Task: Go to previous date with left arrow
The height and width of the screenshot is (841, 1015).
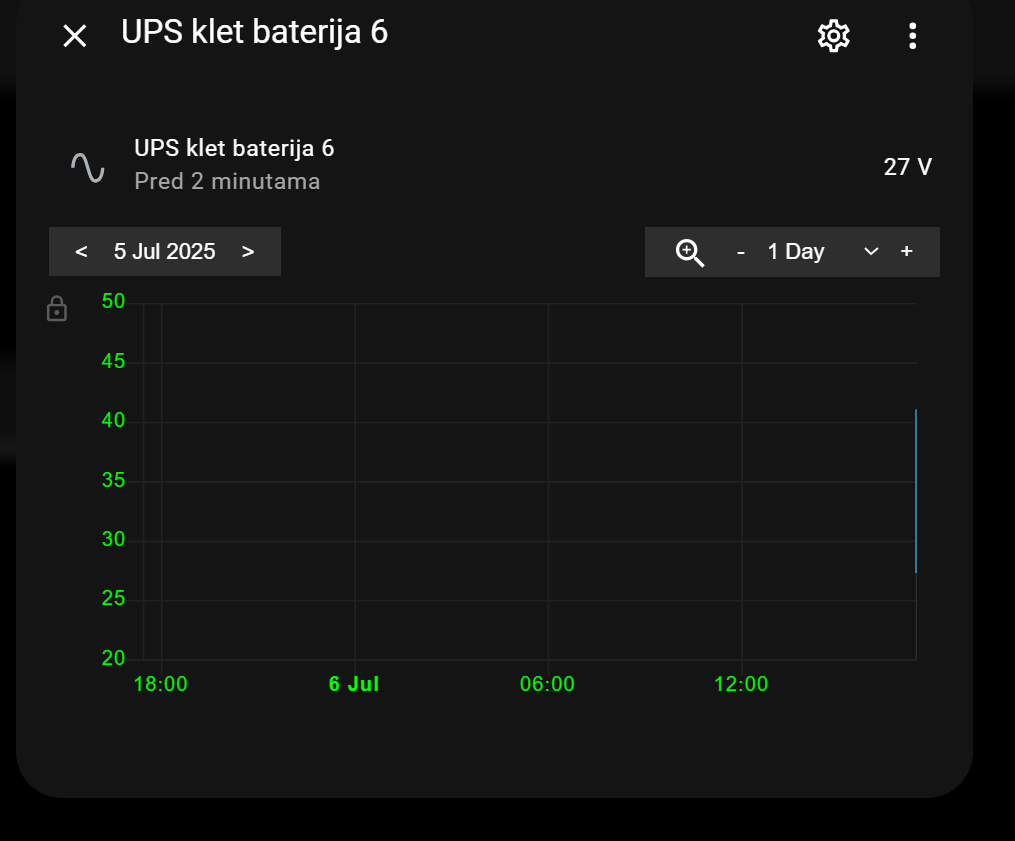Action: [x=81, y=251]
